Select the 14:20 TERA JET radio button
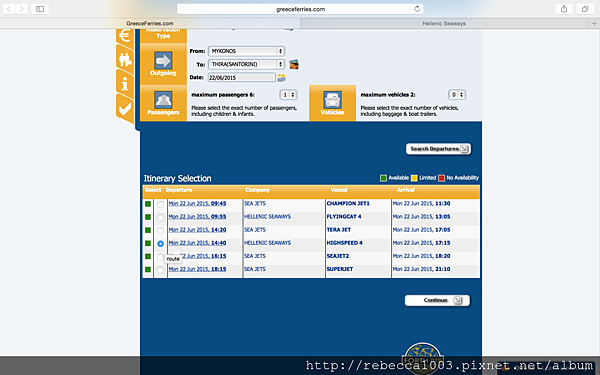This screenshot has height=375, width=600. pyautogui.click(x=160, y=230)
